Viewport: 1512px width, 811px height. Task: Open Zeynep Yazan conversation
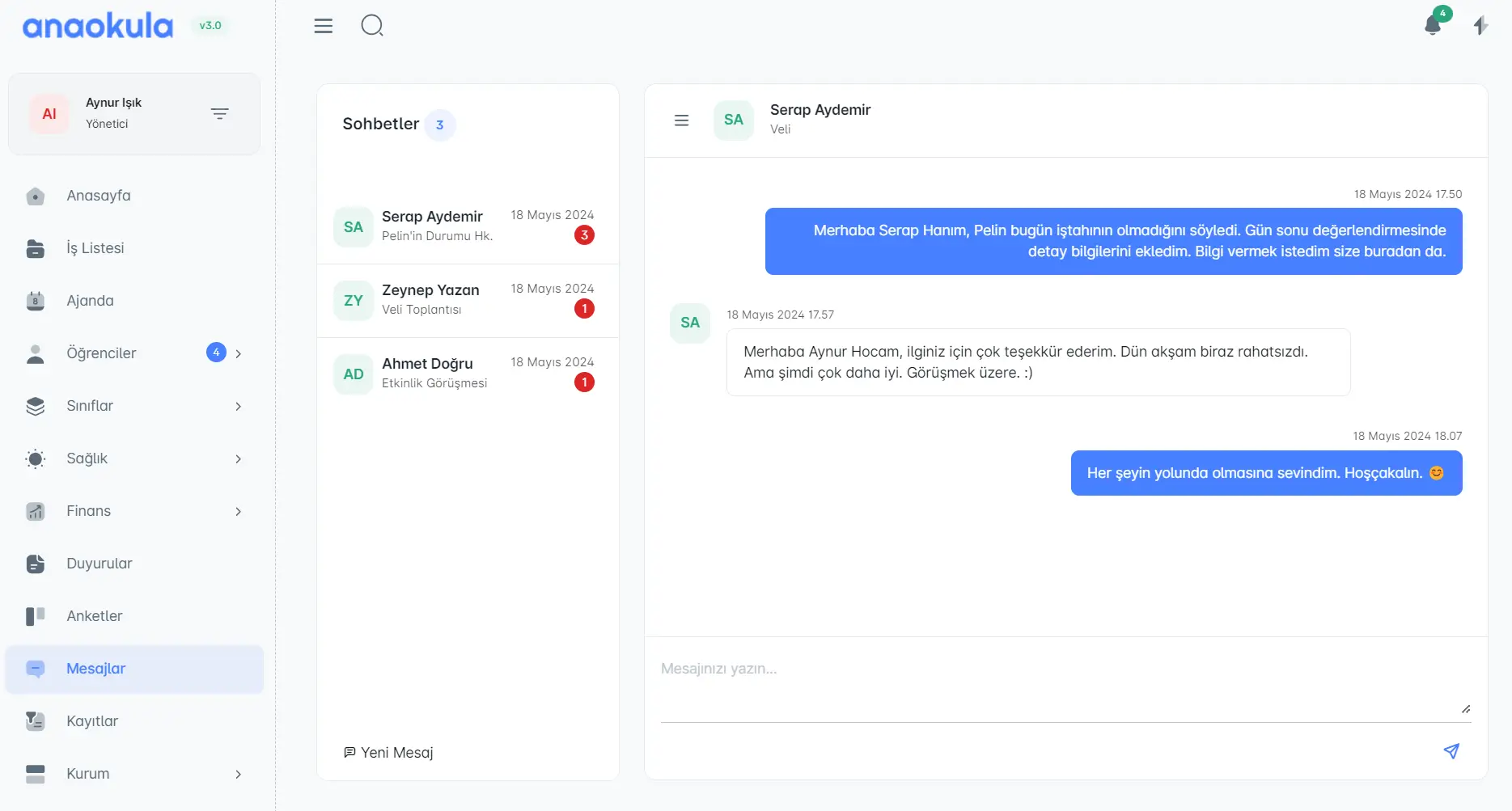[x=468, y=301]
